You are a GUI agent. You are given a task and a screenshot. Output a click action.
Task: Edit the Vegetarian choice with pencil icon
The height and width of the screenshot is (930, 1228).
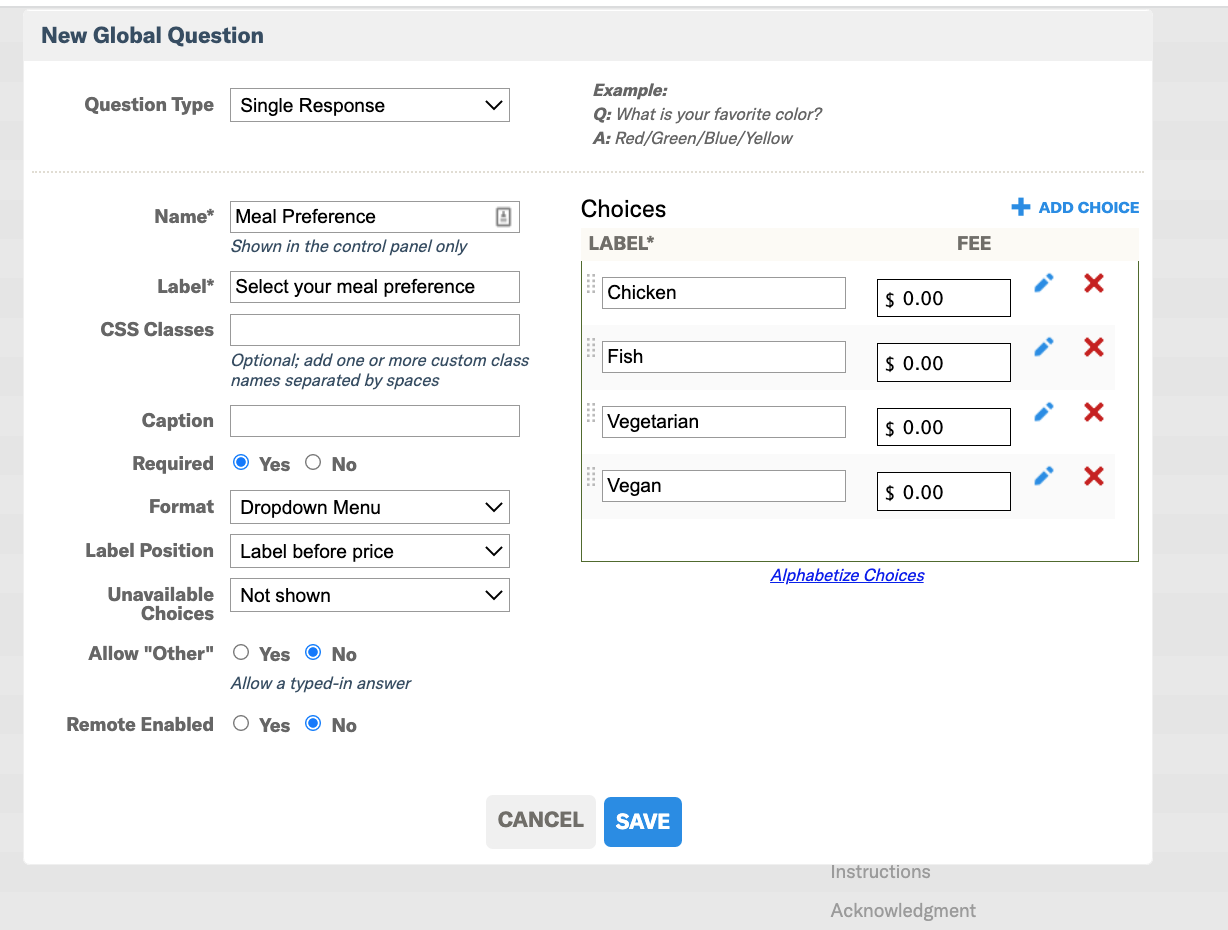pos(1044,412)
